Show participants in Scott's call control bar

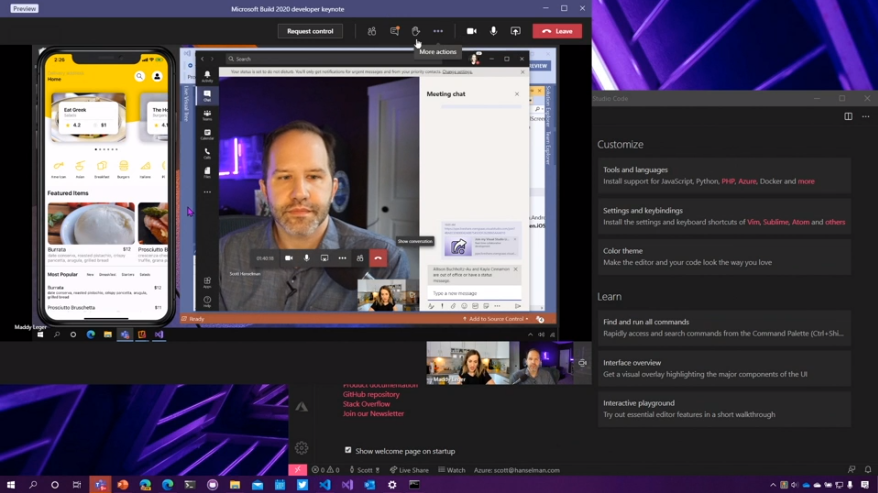pos(360,258)
